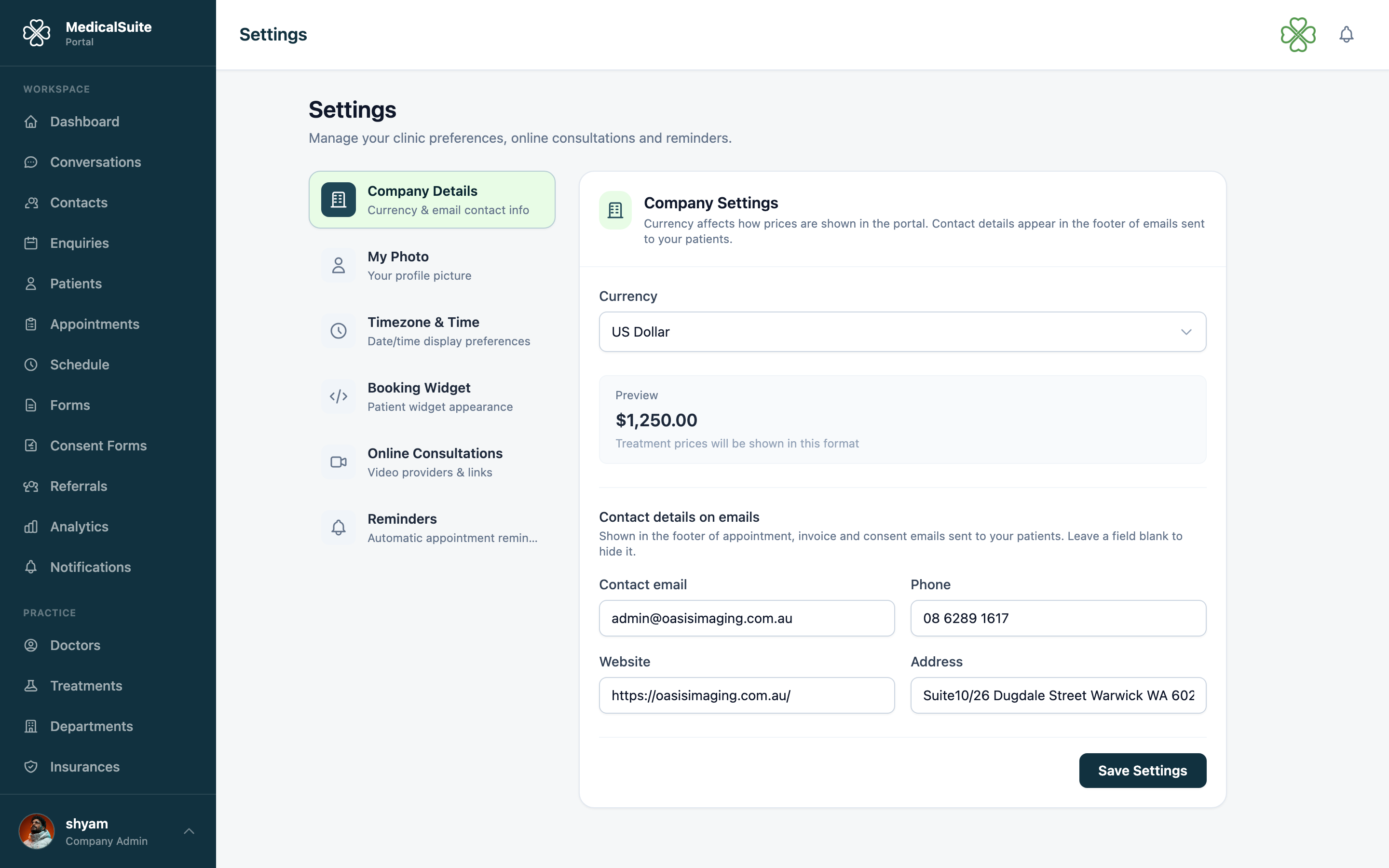Open the notifications bell in the header

pyautogui.click(x=1346, y=35)
